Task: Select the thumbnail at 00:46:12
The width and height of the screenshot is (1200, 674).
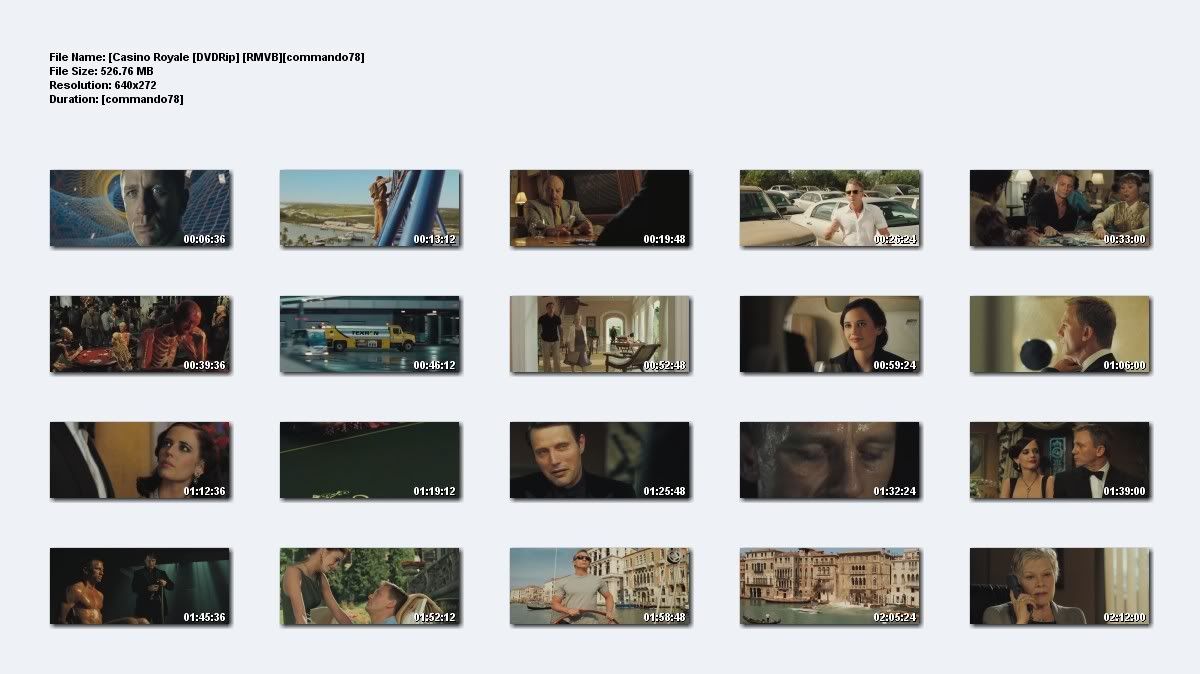Action: click(x=370, y=334)
